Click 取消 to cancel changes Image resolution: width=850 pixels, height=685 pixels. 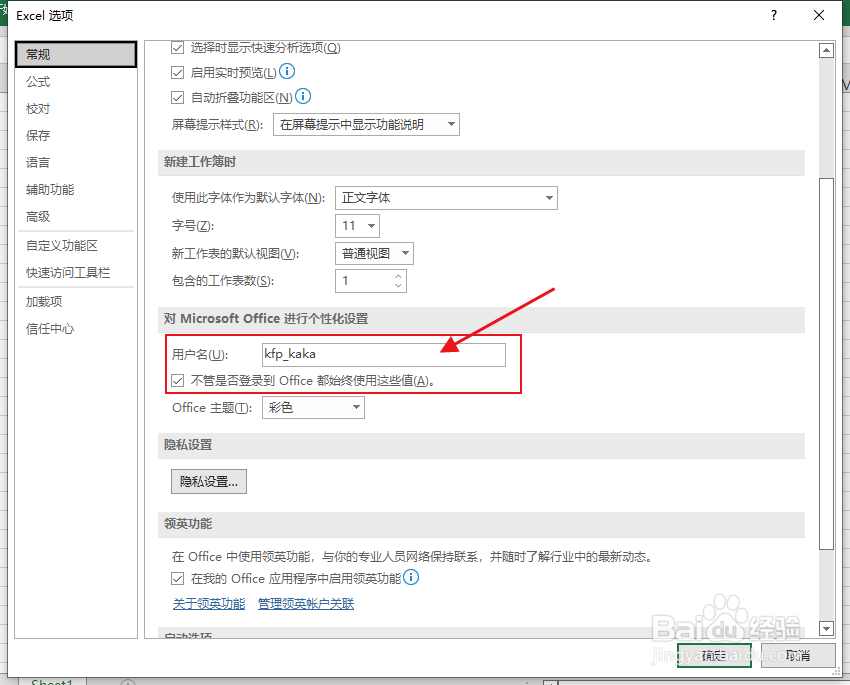(x=797, y=656)
